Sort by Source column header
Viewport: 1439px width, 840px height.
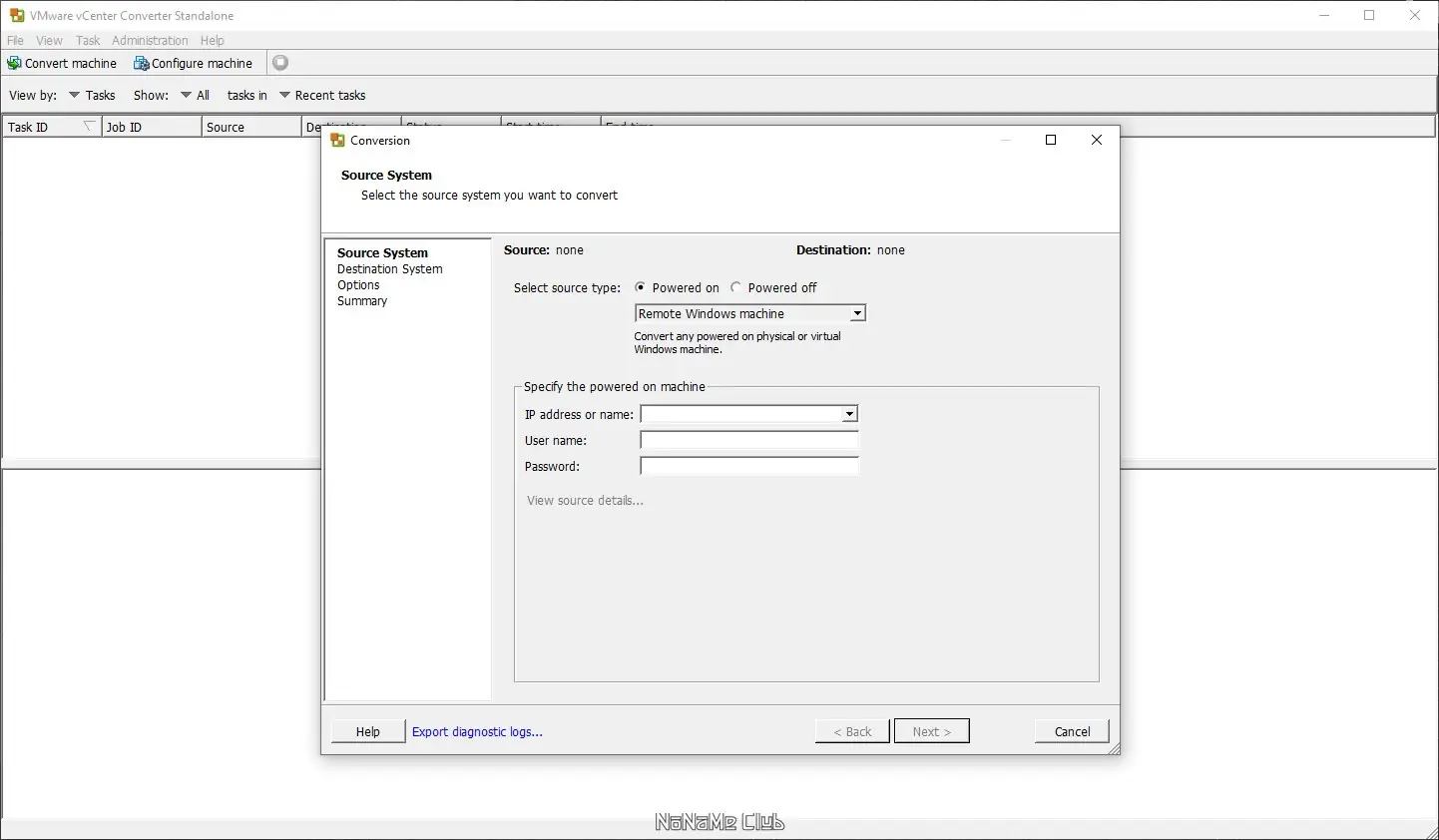(x=251, y=127)
